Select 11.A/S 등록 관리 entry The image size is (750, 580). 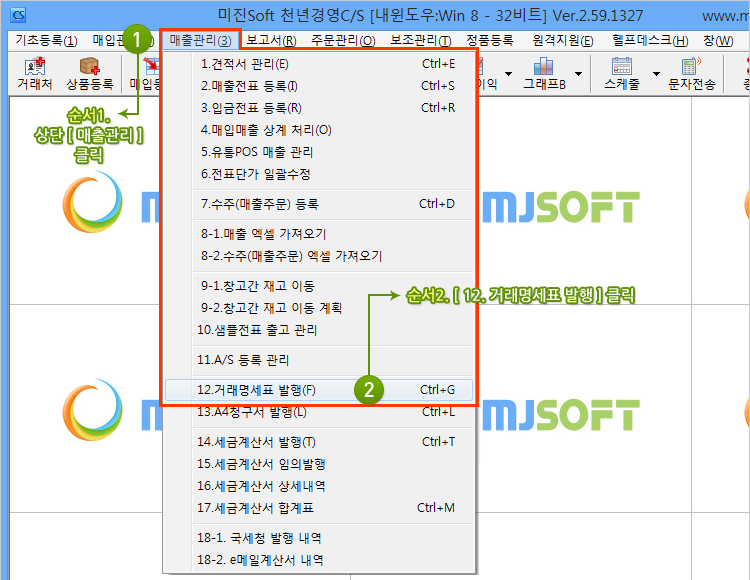point(320,360)
